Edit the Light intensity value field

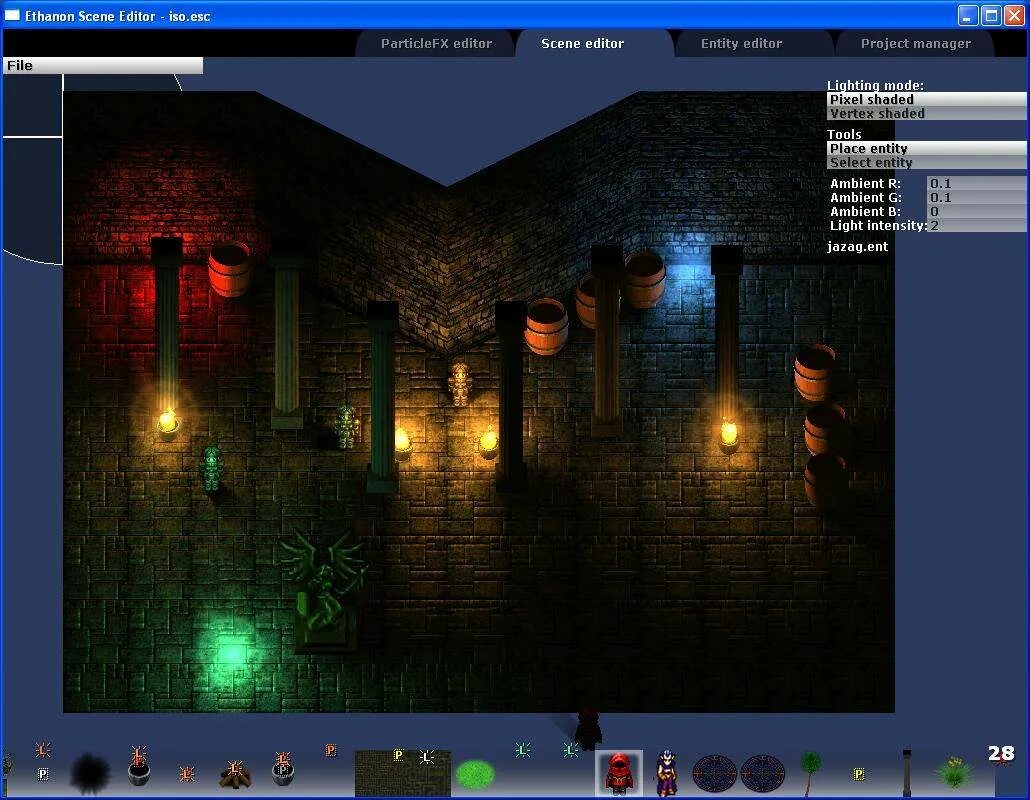[x=976, y=225]
